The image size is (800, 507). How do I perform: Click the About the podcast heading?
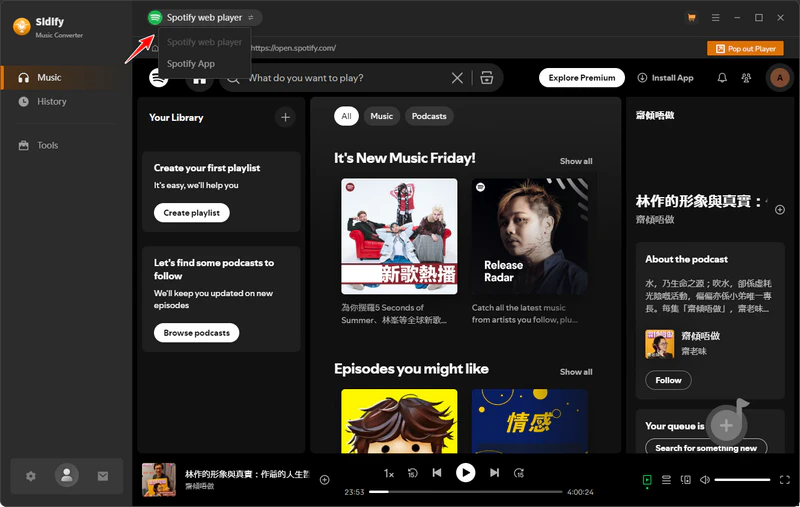[686, 259]
